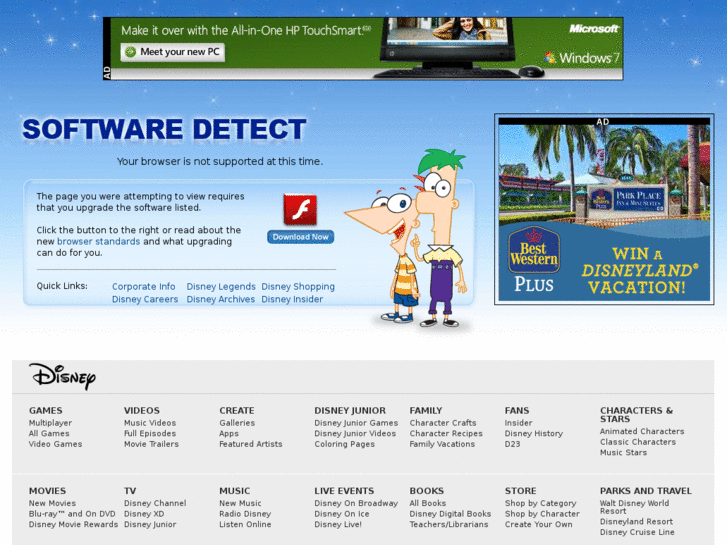Open the browser standards link

point(98,241)
